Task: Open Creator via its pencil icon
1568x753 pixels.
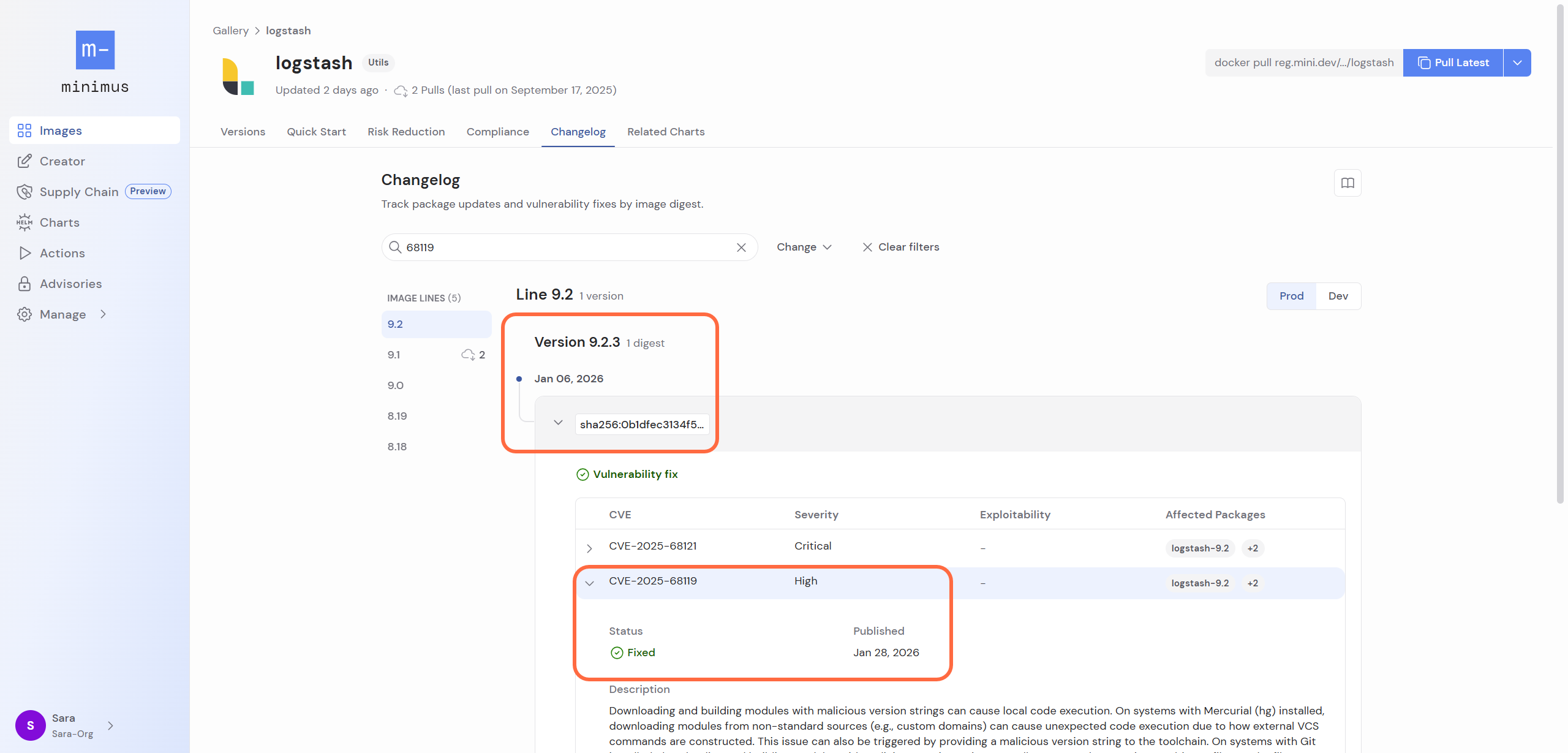Action: (x=24, y=161)
